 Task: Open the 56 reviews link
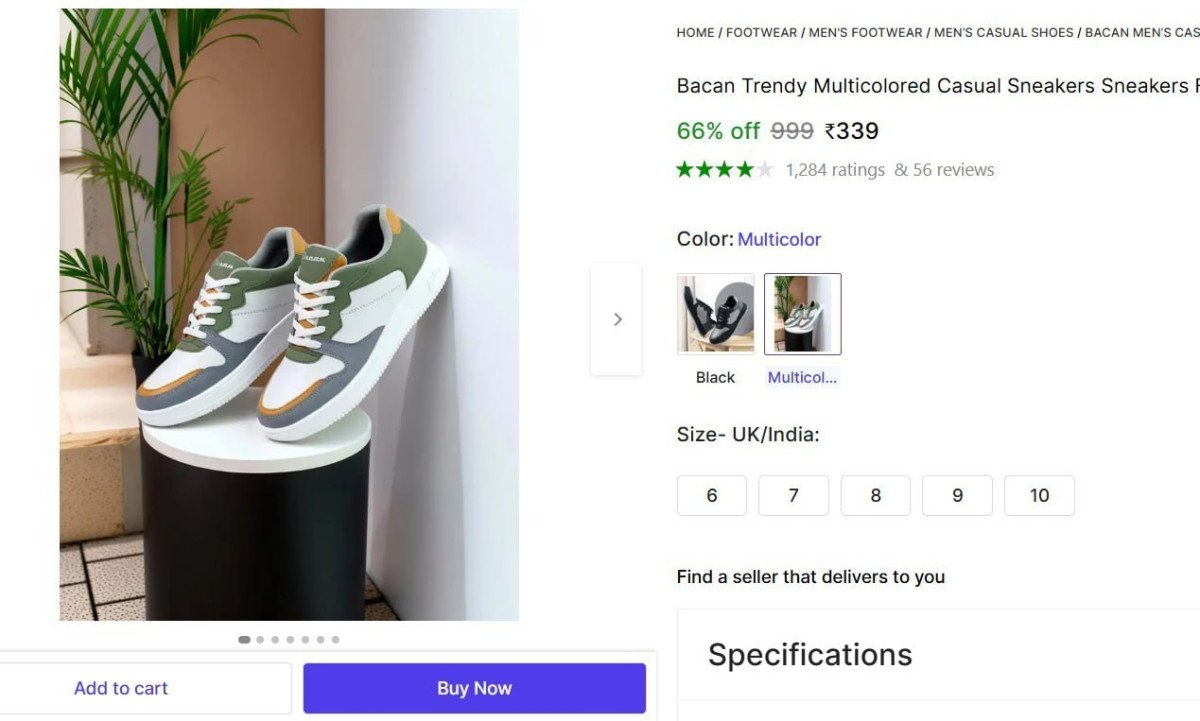(955, 169)
